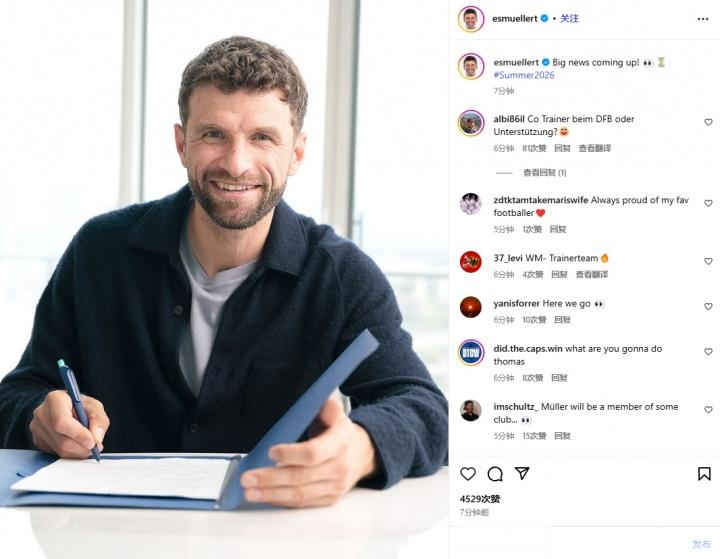Reply to yanisforrer's comment
This screenshot has height=559, width=720.
(x=562, y=320)
